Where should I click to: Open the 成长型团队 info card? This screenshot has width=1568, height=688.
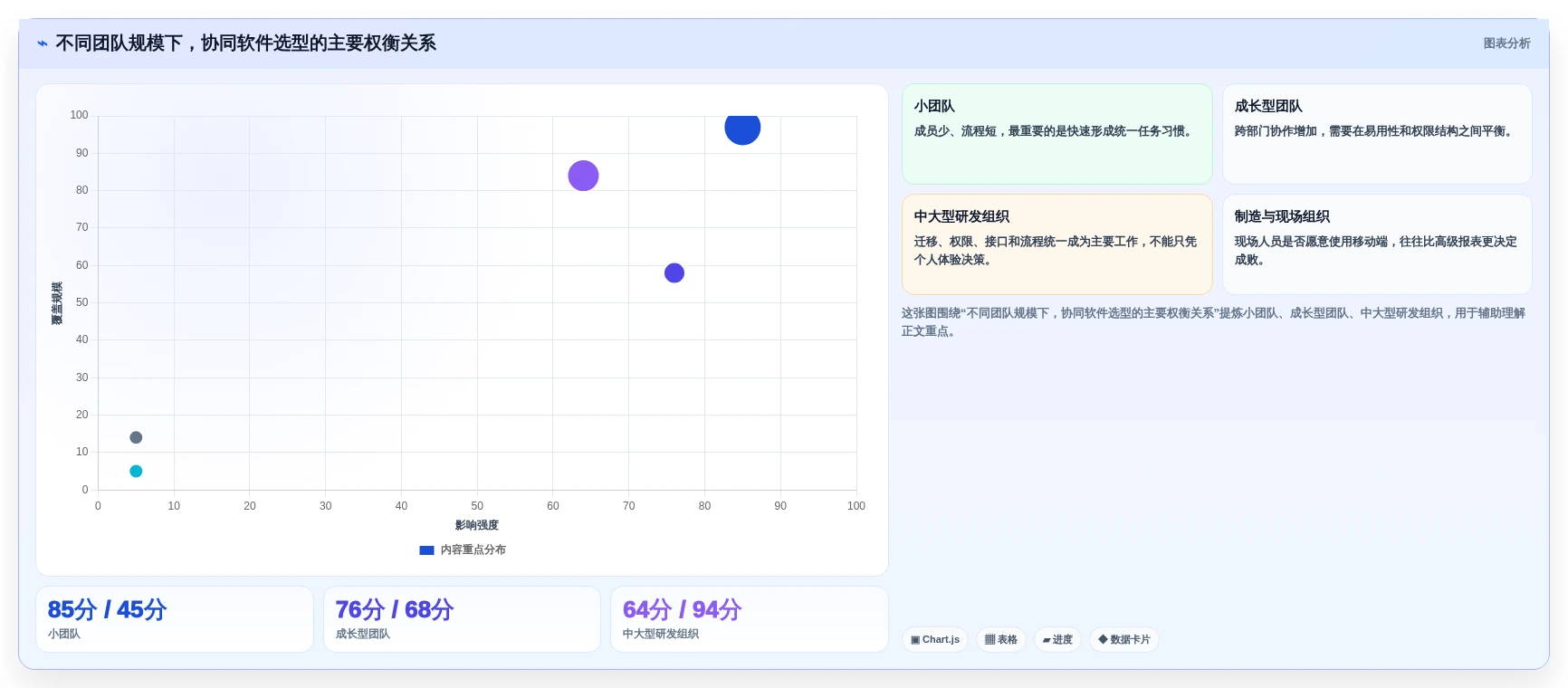[x=1377, y=134]
